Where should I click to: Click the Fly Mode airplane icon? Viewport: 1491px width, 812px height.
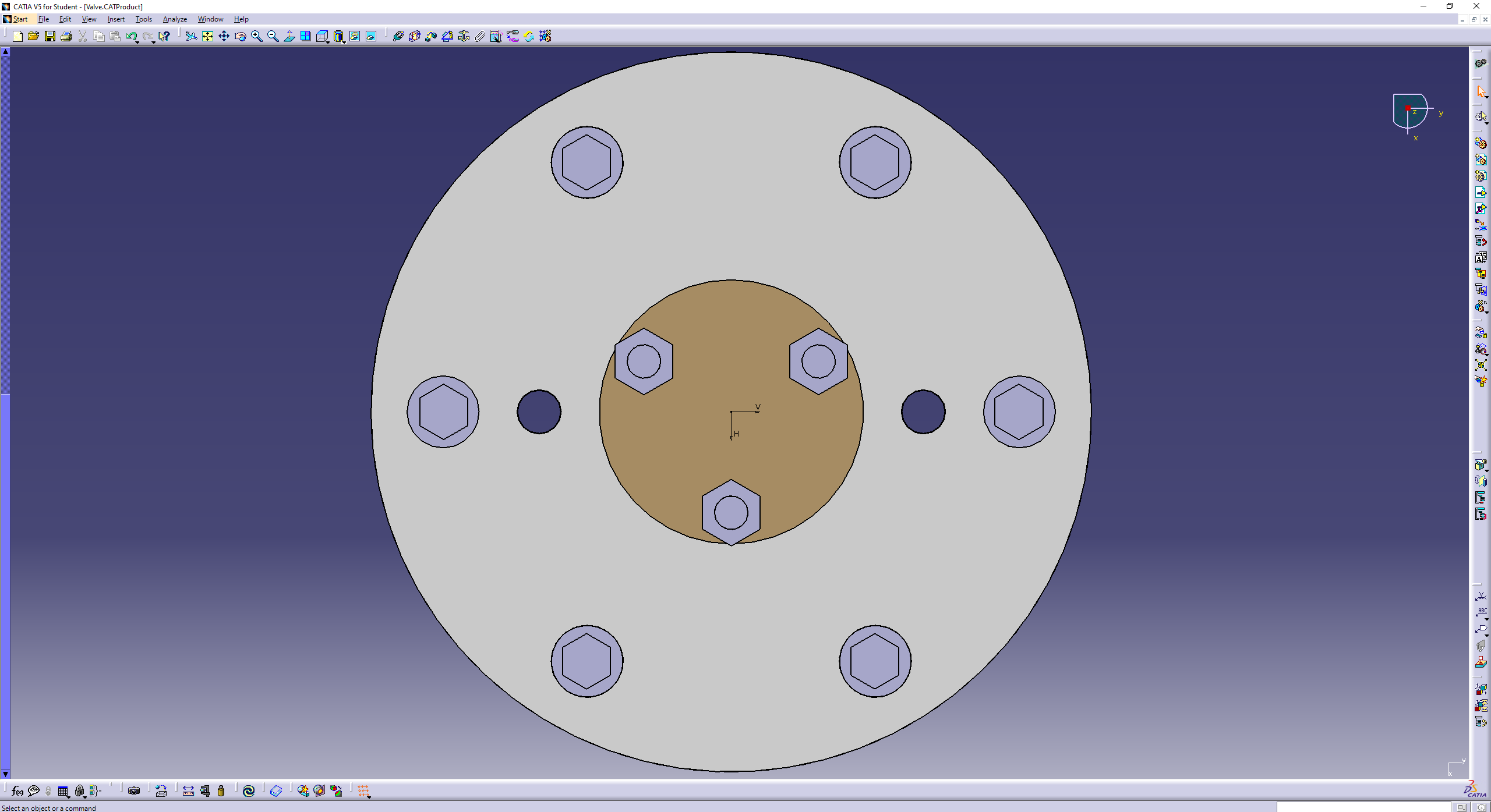pos(191,37)
